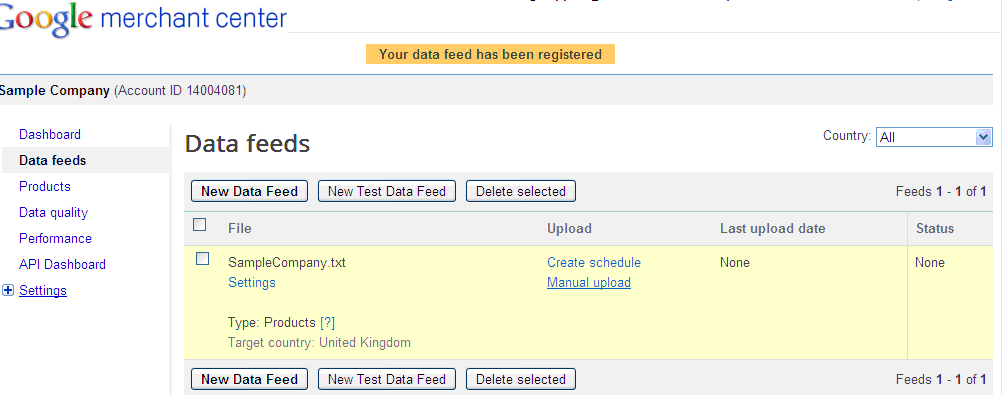Check the SampleCompany.txt feed checkbox
The width and height of the screenshot is (1004, 395).
pyautogui.click(x=202, y=259)
